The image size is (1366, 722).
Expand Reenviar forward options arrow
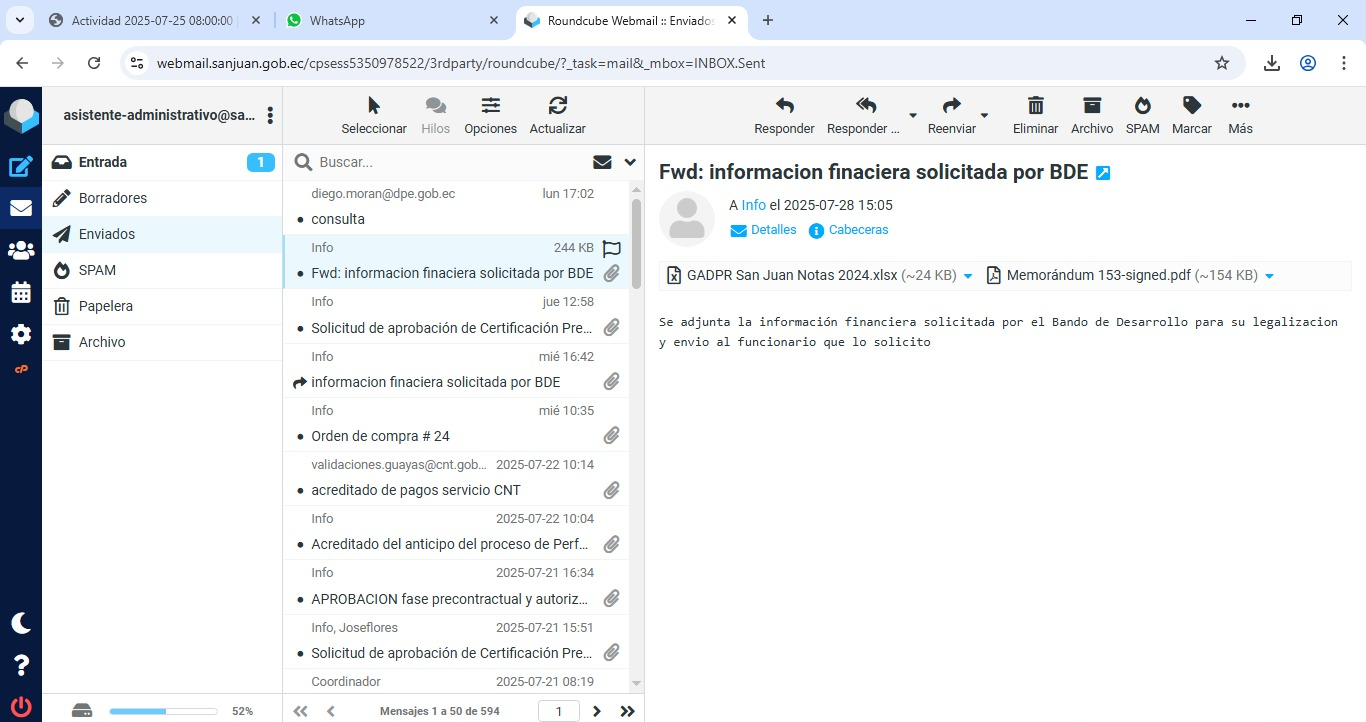(984, 116)
